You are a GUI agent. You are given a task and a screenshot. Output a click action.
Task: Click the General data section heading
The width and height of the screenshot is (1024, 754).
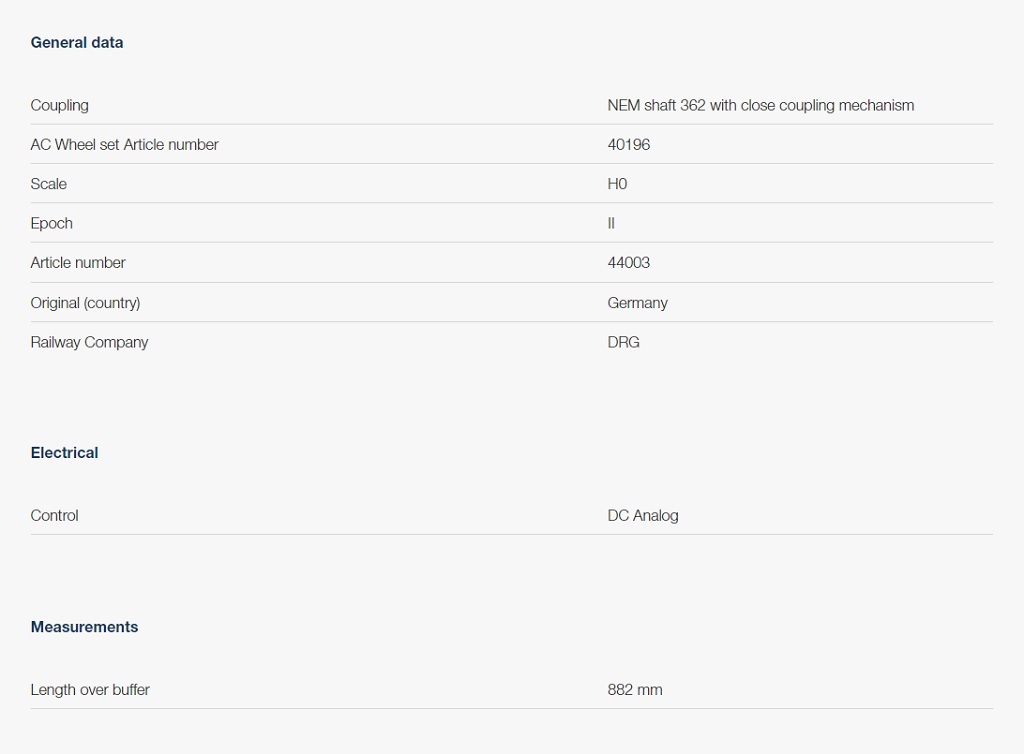[77, 42]
